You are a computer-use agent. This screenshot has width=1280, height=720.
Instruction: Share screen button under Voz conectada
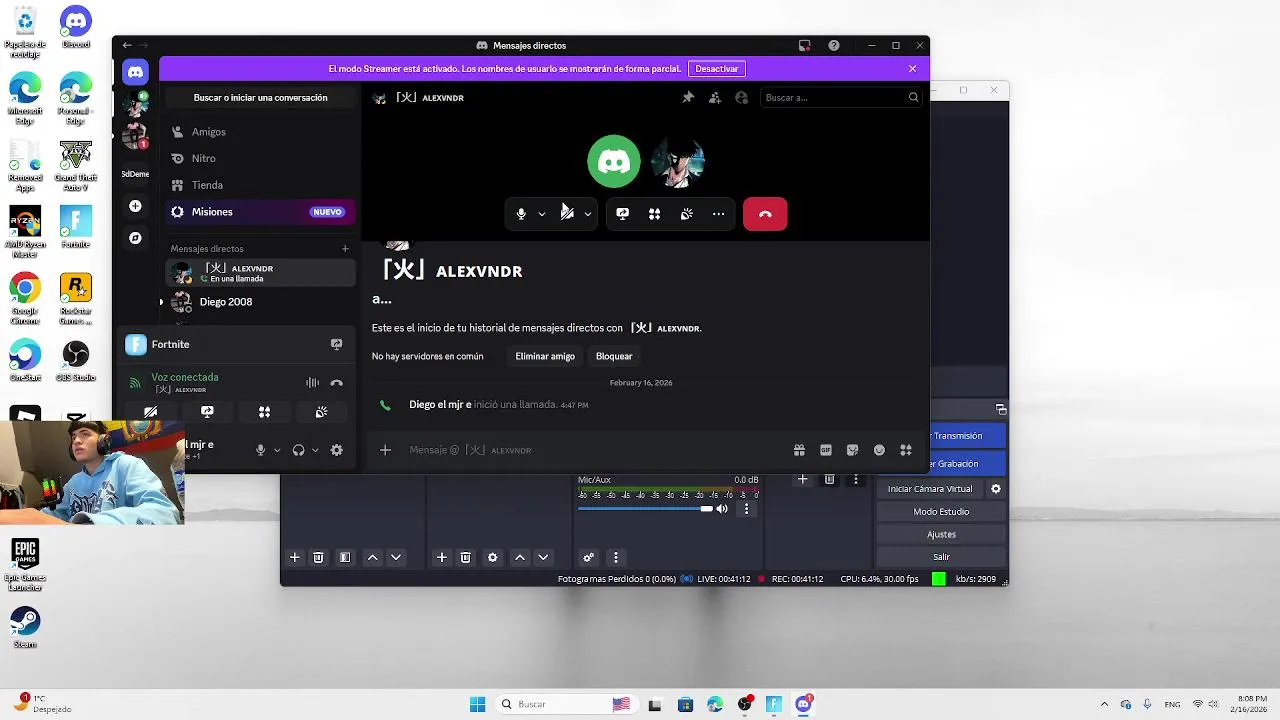point(207,412)
